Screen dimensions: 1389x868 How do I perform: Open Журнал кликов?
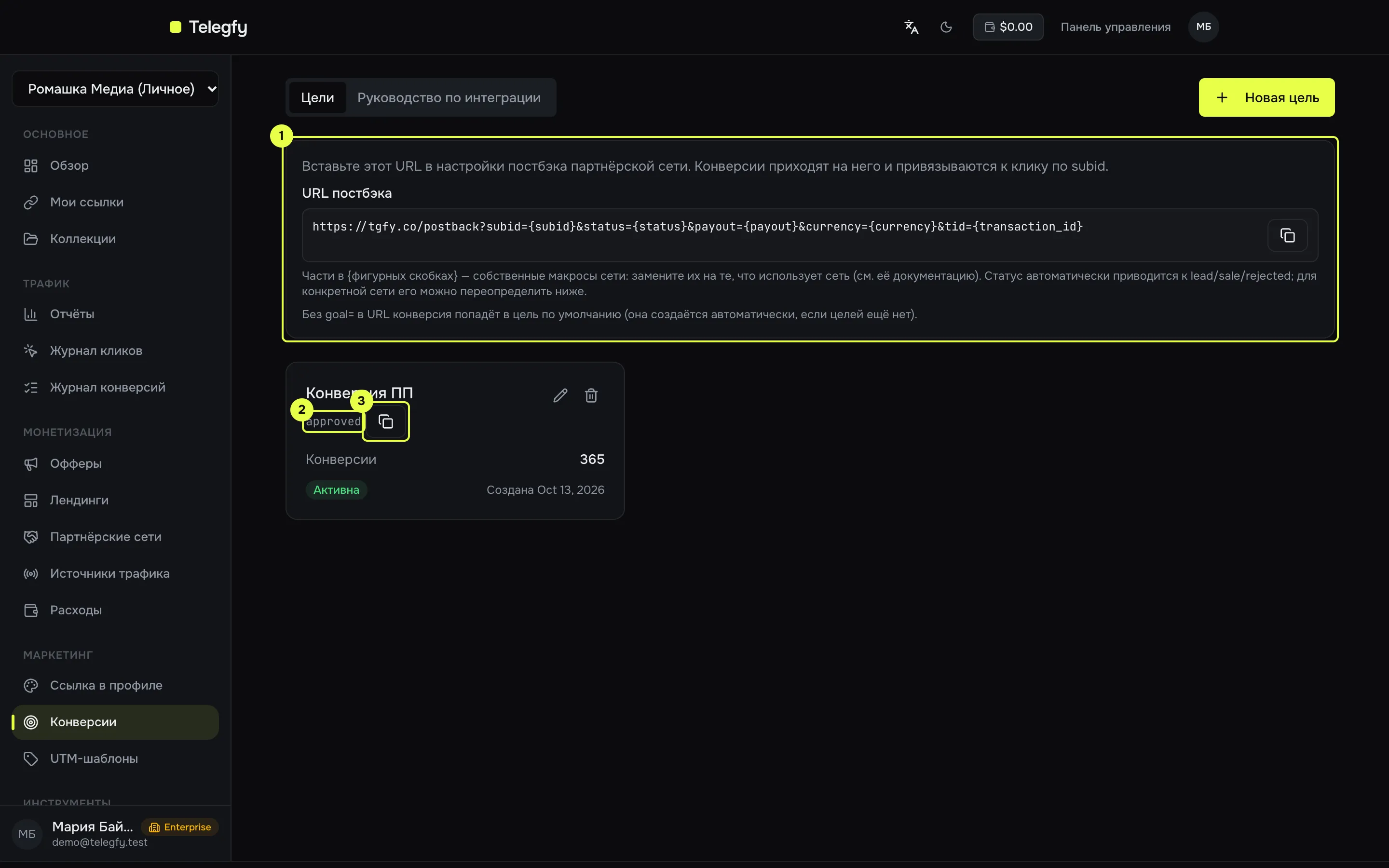[x=115, y=351]
